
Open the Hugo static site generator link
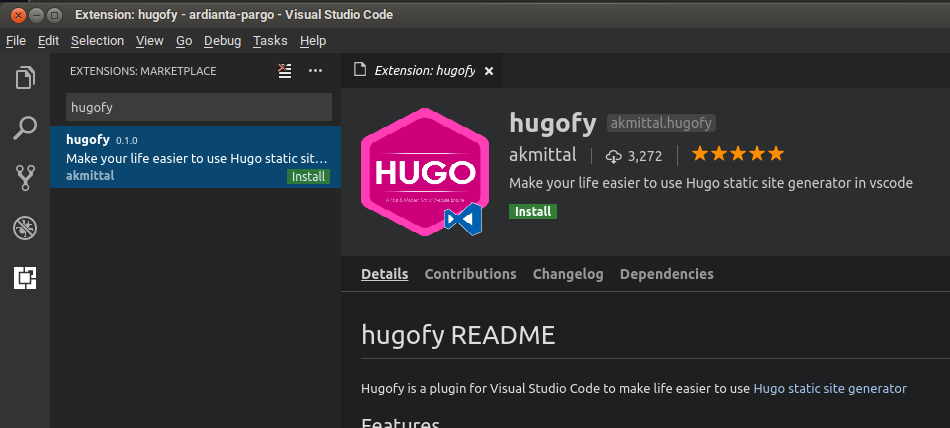click(829, 389)
